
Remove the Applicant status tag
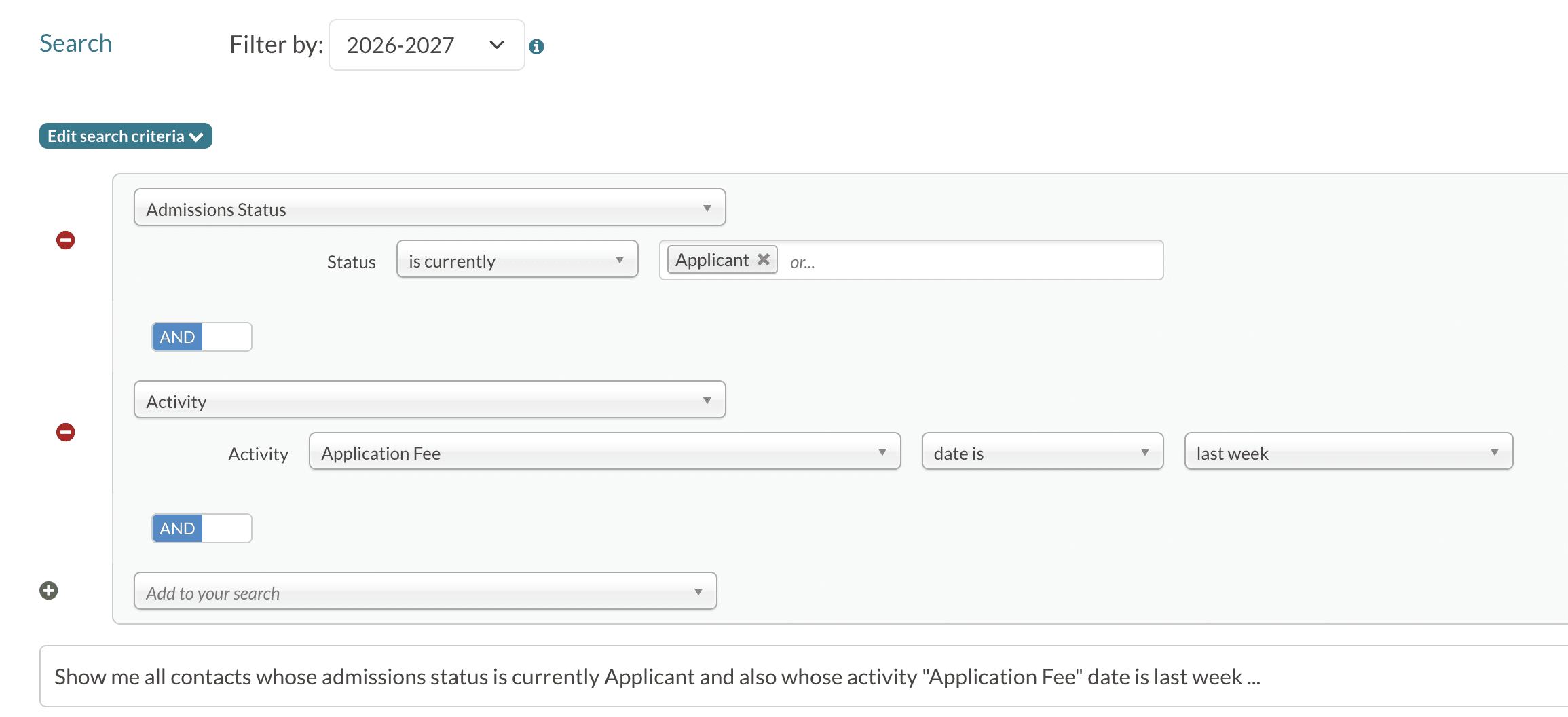(x=762, y=259)
